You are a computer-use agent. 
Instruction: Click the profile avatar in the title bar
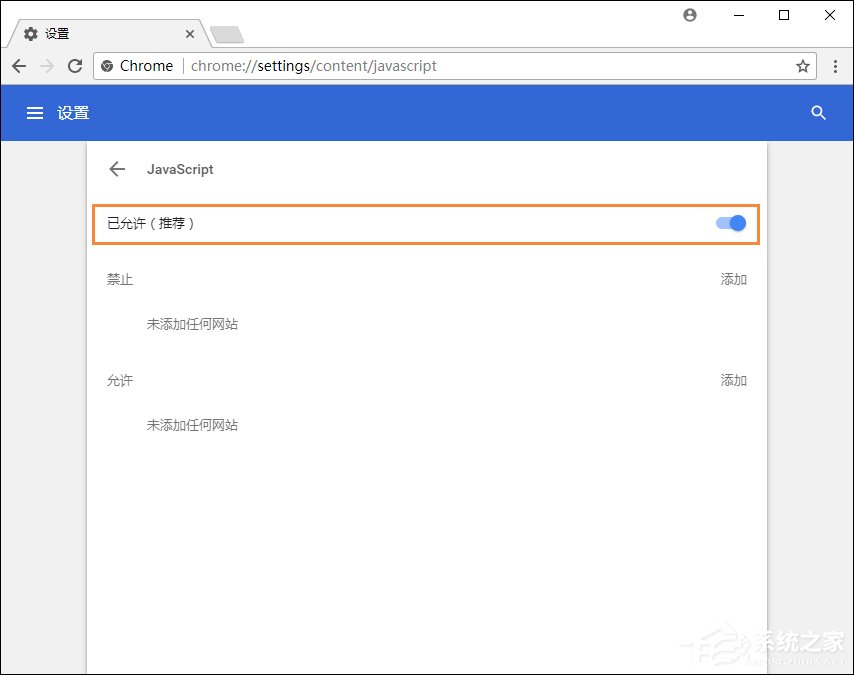(x=689, y=15)
